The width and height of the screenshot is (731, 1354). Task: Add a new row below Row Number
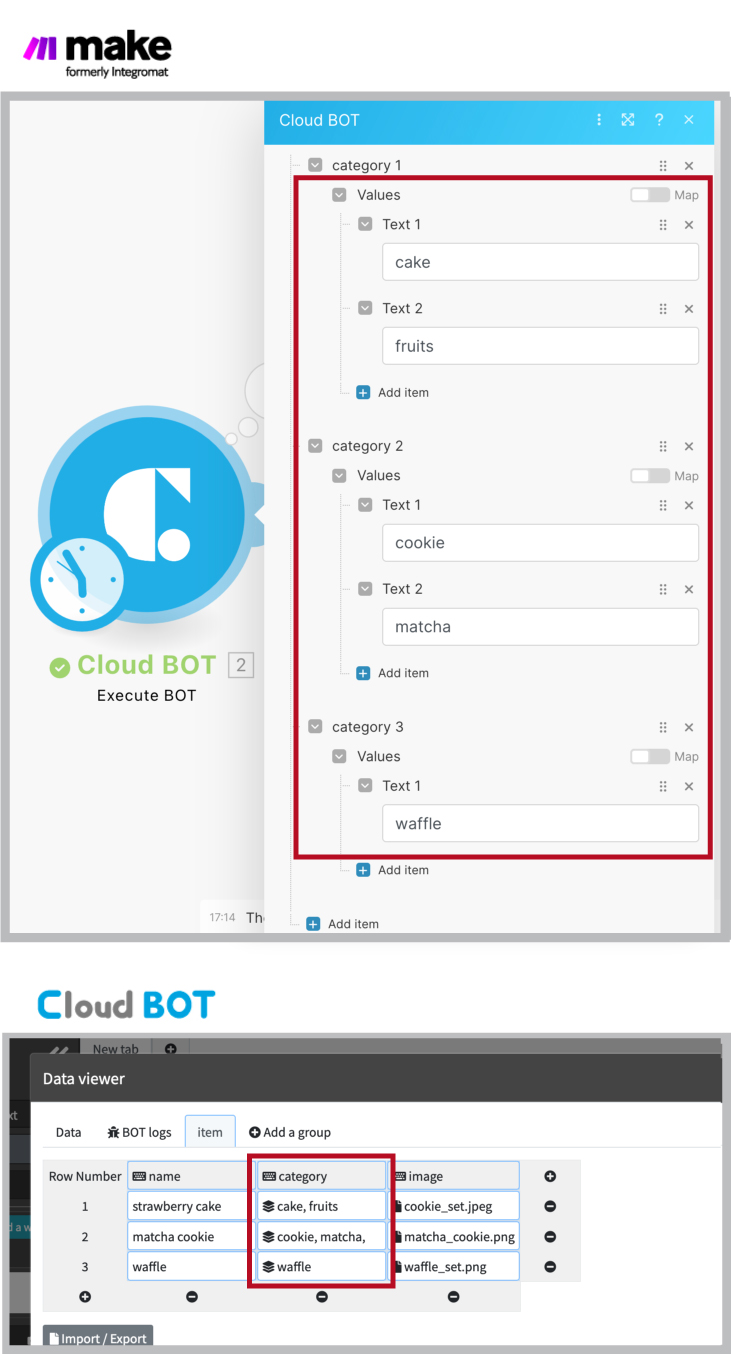85,1297
